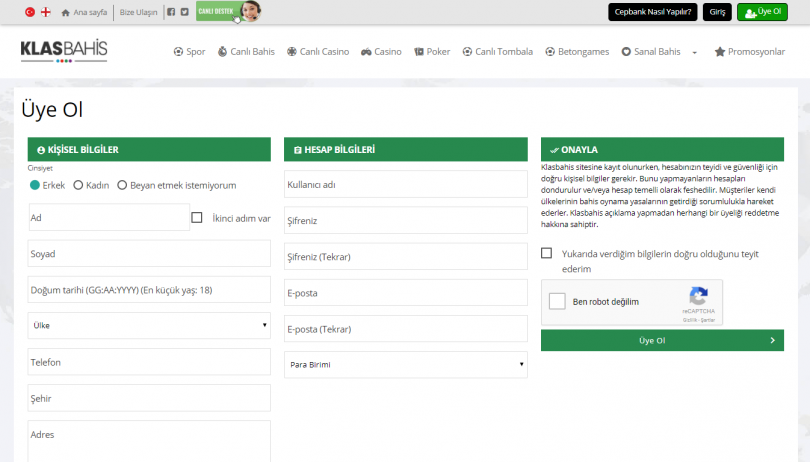This screenshot has height=462, width=810.
Task: Open the Facebook page icon
Action: (171, 12)
